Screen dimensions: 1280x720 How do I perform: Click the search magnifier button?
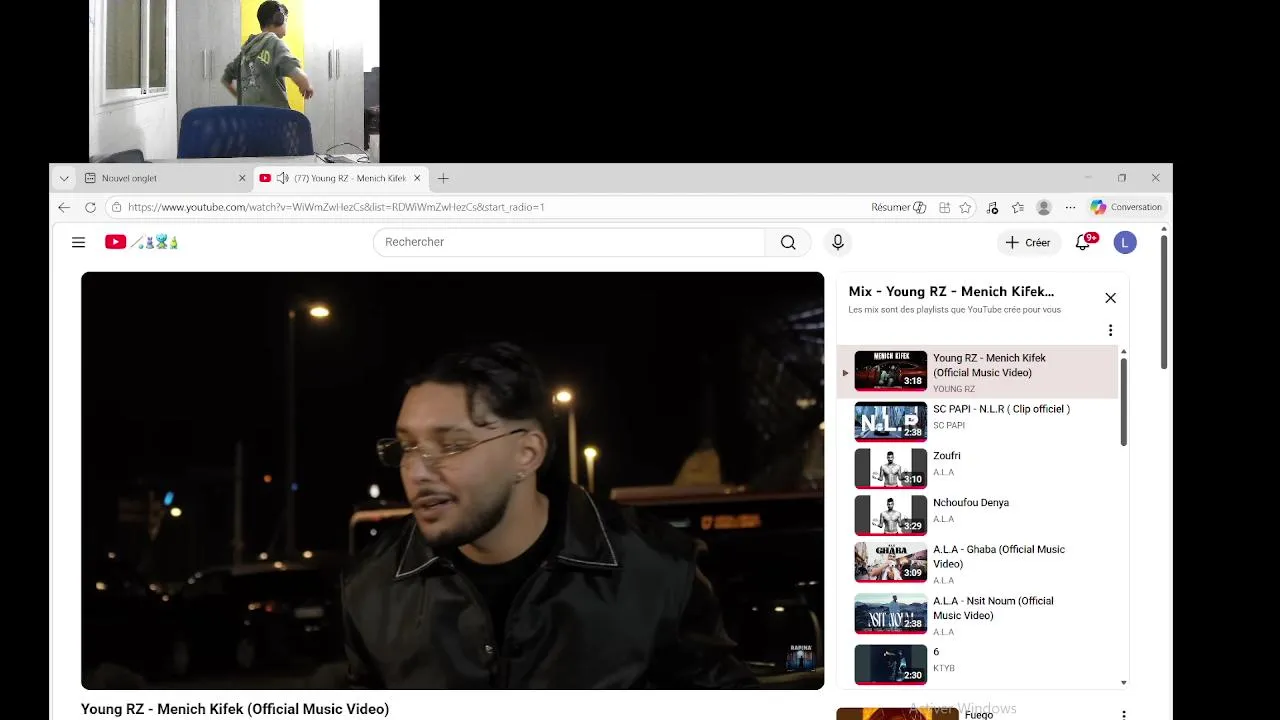click(x=788, y=242)
